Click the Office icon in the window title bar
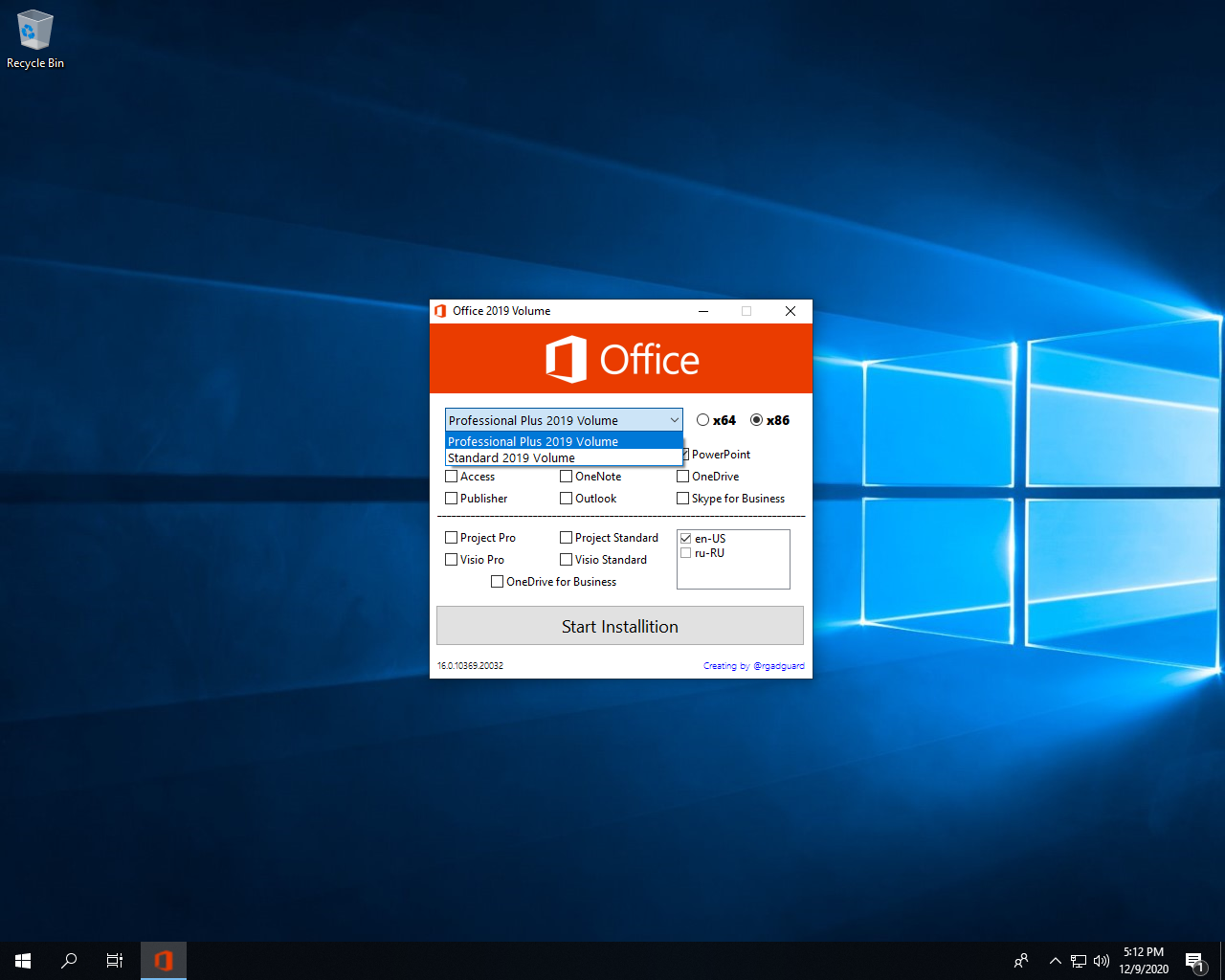Screen dimensions: 1225x980 [x=440, y=311]
